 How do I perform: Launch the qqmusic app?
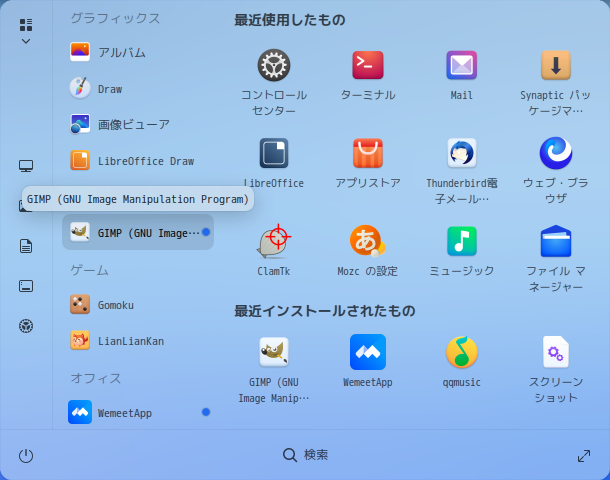(x=461, y=352)
